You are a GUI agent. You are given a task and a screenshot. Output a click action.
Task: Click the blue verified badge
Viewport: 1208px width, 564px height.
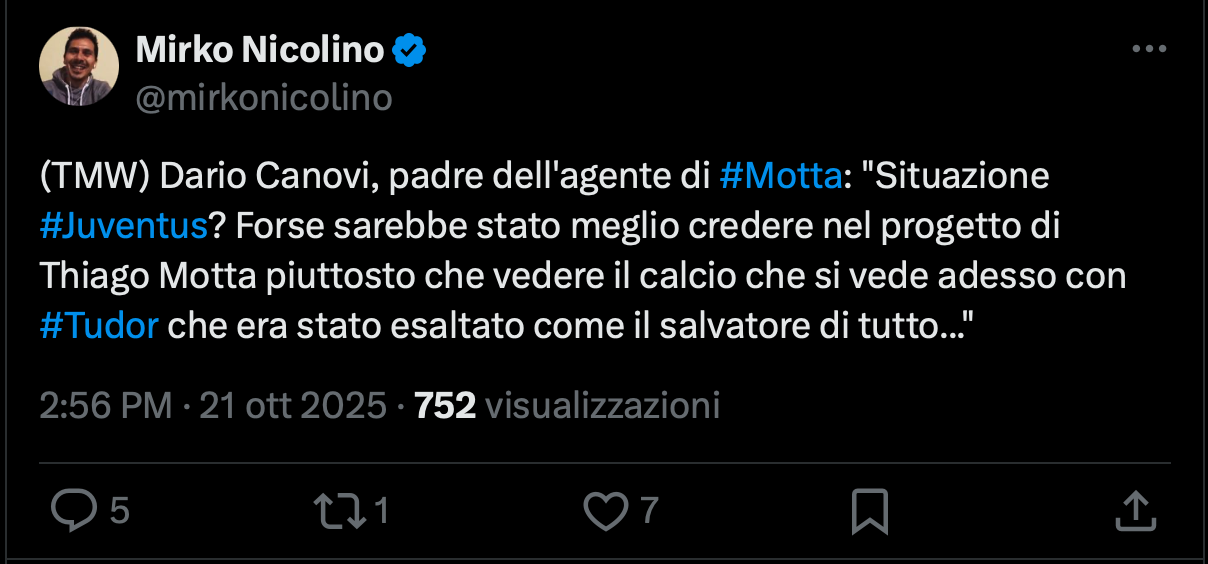pos(409,49)
